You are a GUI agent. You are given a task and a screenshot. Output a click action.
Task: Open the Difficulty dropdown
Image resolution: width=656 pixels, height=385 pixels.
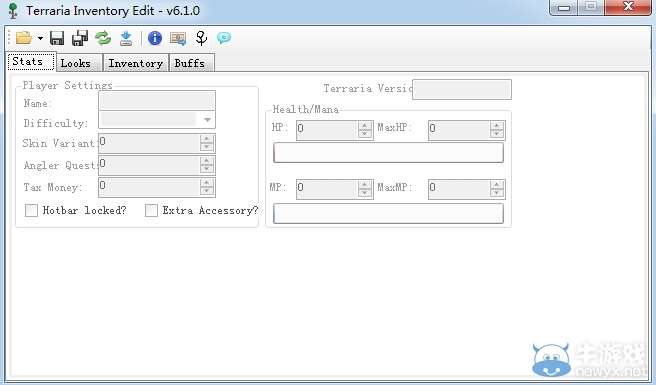pyautogui.click(x=157, y=120)
